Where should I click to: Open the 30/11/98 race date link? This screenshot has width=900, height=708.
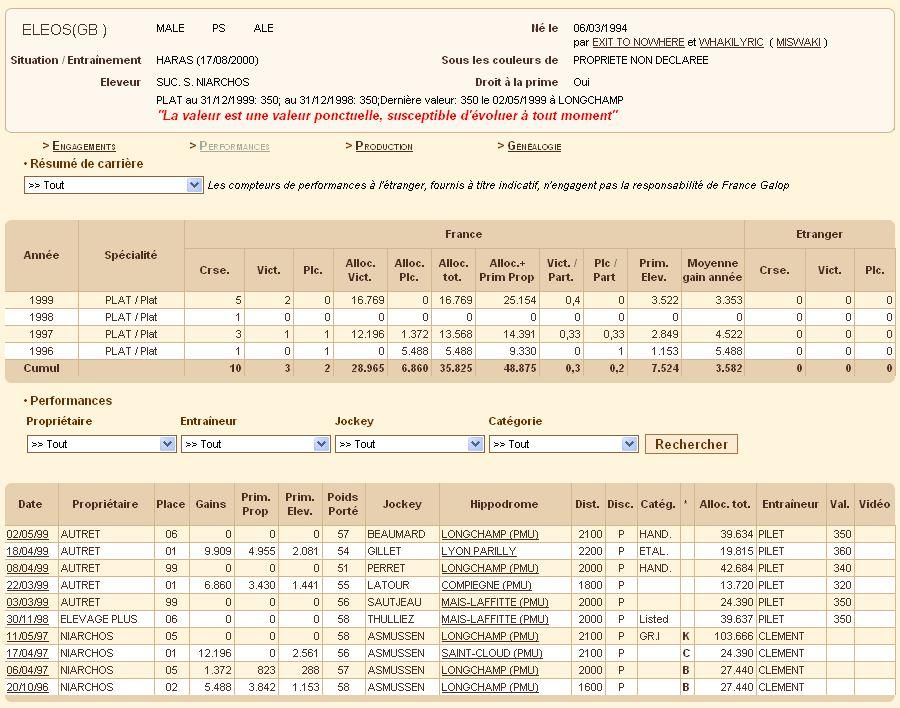pyautogui.click(x=26, y=619)
